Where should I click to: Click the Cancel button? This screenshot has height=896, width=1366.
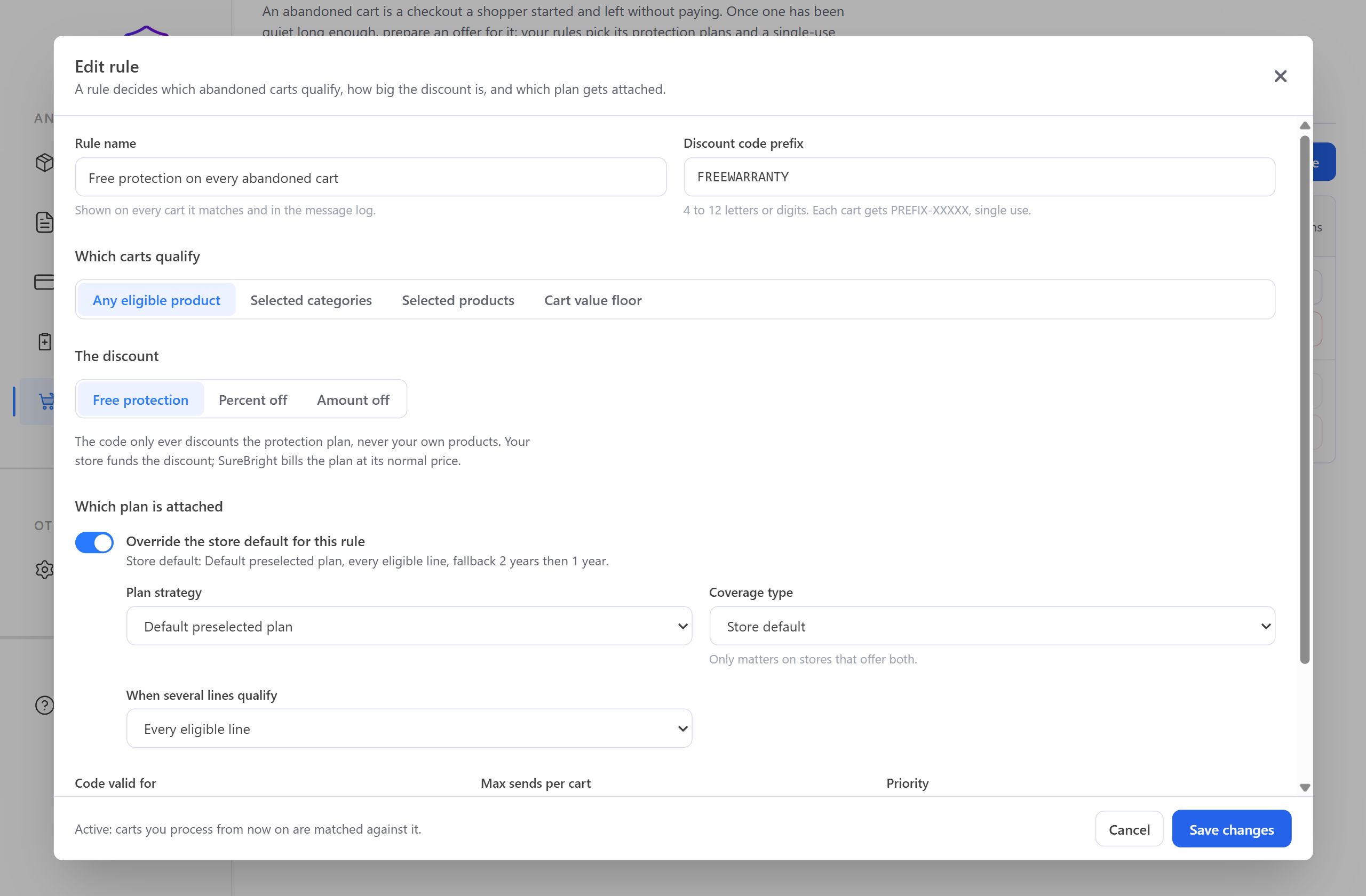point(1129,829)
